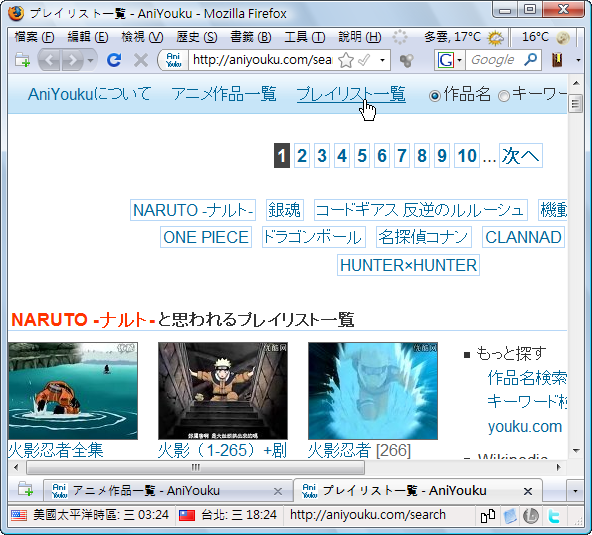Go to page 5 of results
This screenshot has width=592, height=535.
coord(362,156)
